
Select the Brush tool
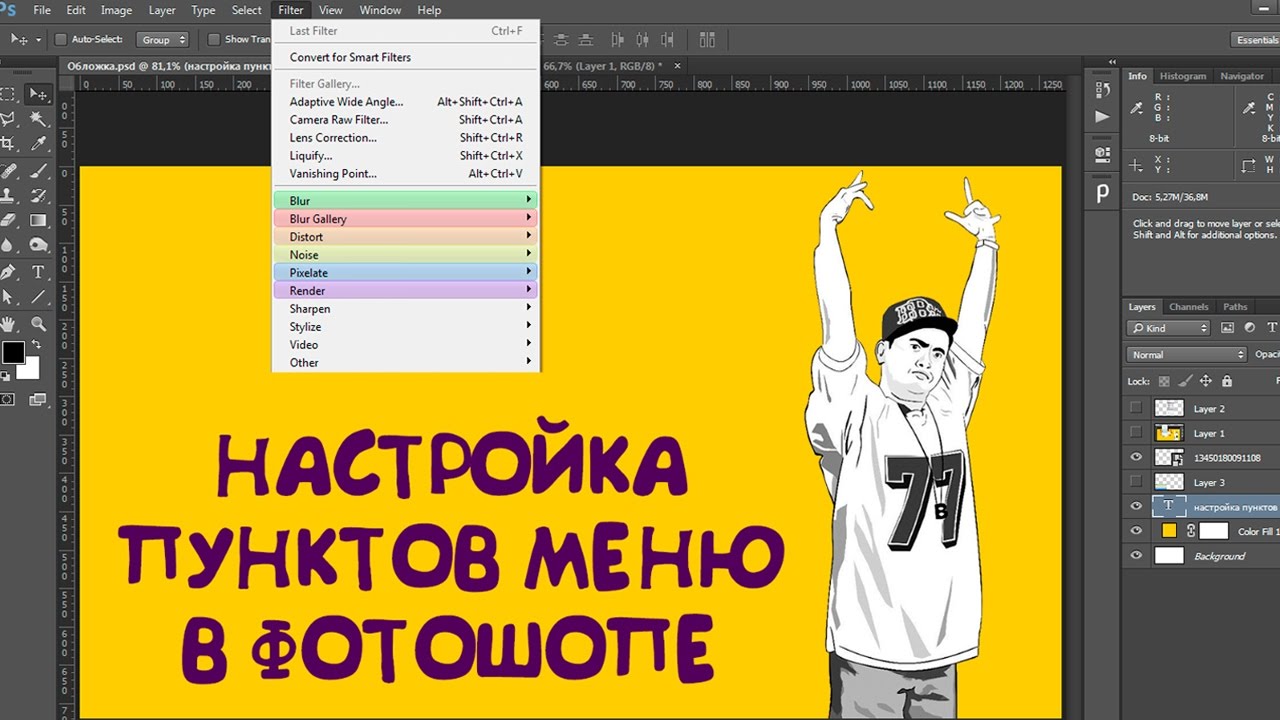click(x=38, y=170)
